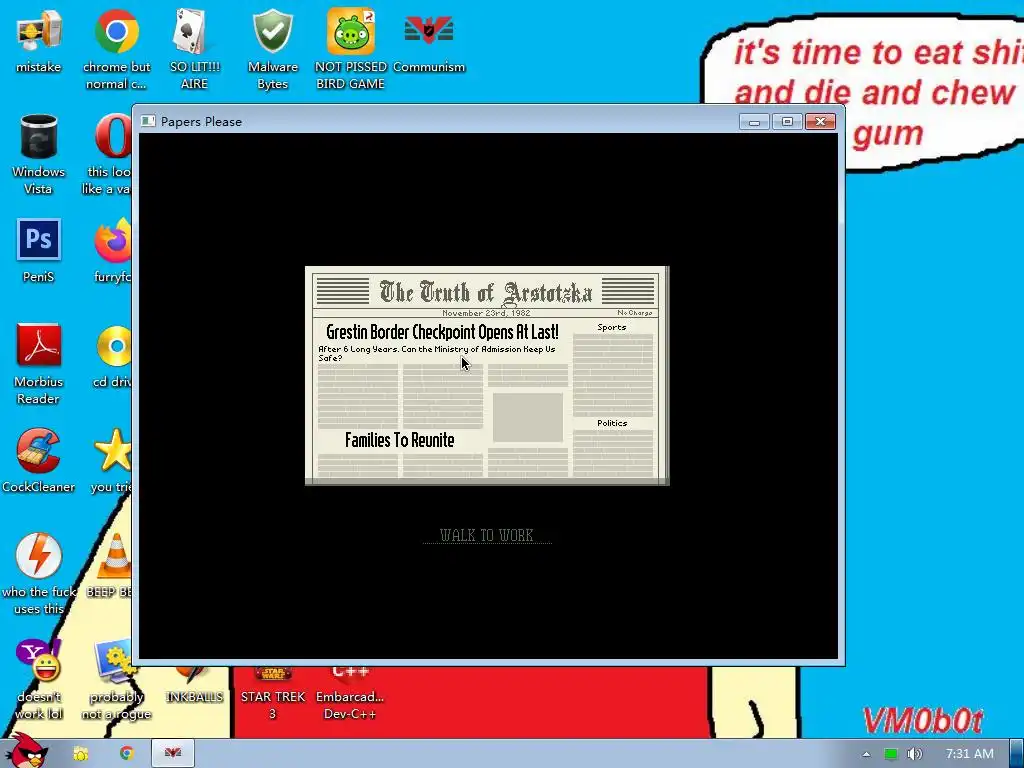Click the Angry Bird start button
The image size is (1024, 768).
(x=26, y=750)
